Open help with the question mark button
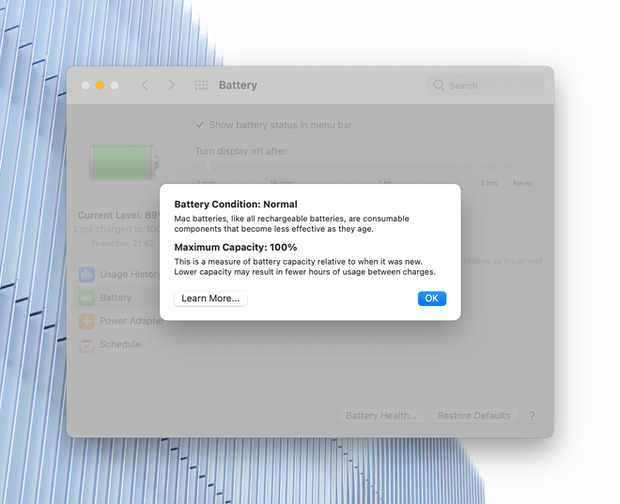 click(x=532, y=415)
